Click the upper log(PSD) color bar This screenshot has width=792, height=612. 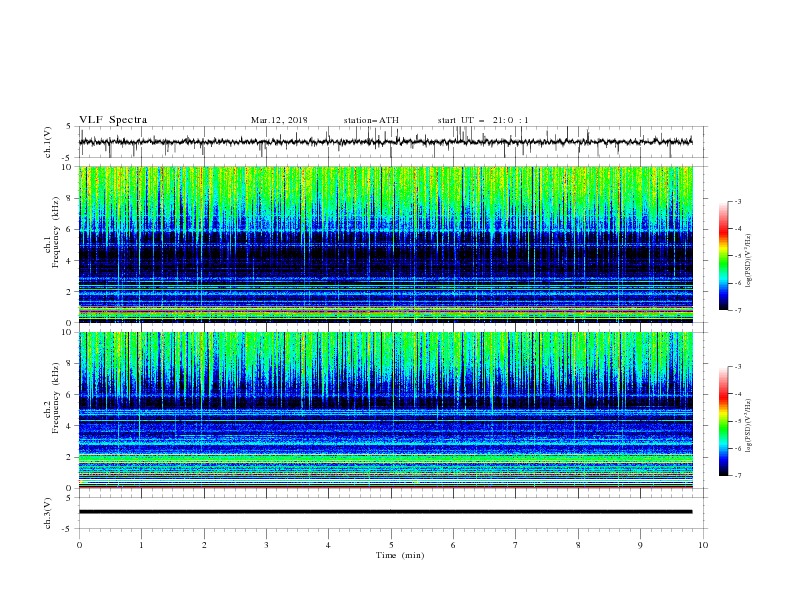click(723, 255)
